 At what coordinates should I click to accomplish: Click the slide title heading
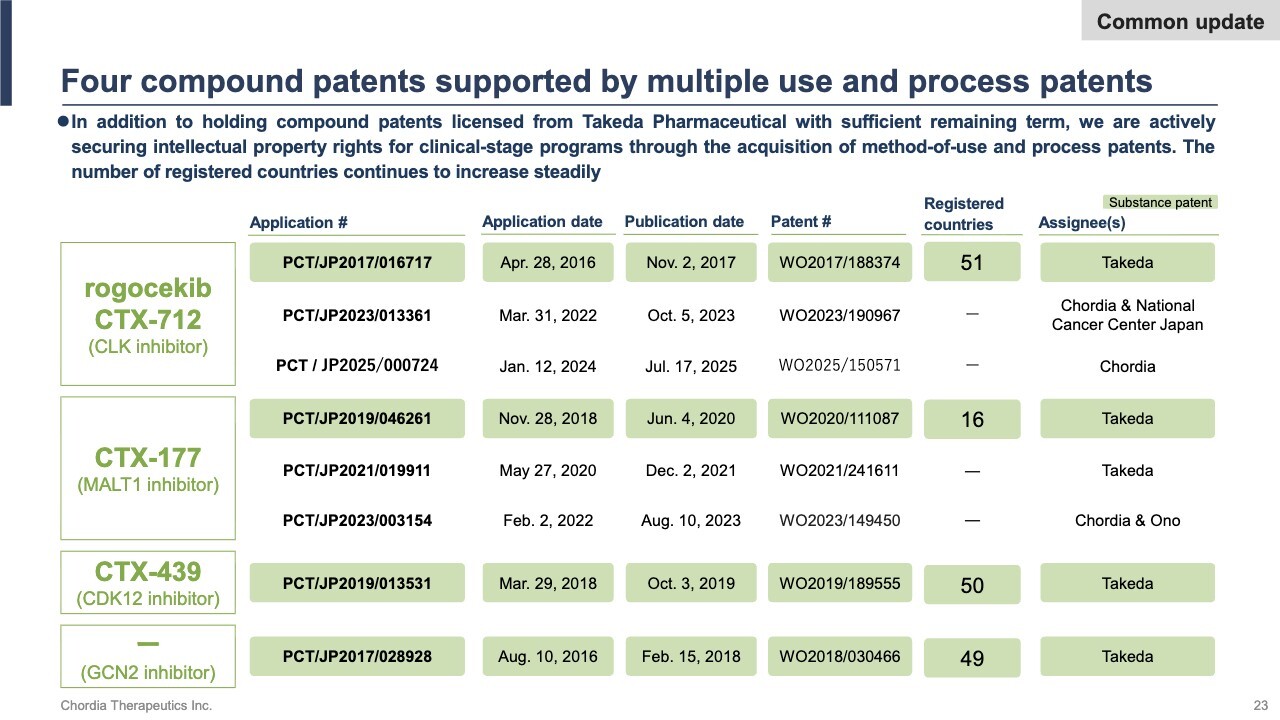point(606,81)
